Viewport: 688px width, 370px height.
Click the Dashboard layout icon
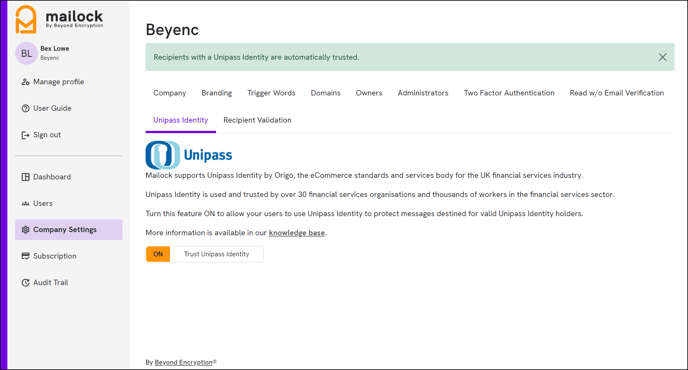pyautogui.click(x=25, y=177)
